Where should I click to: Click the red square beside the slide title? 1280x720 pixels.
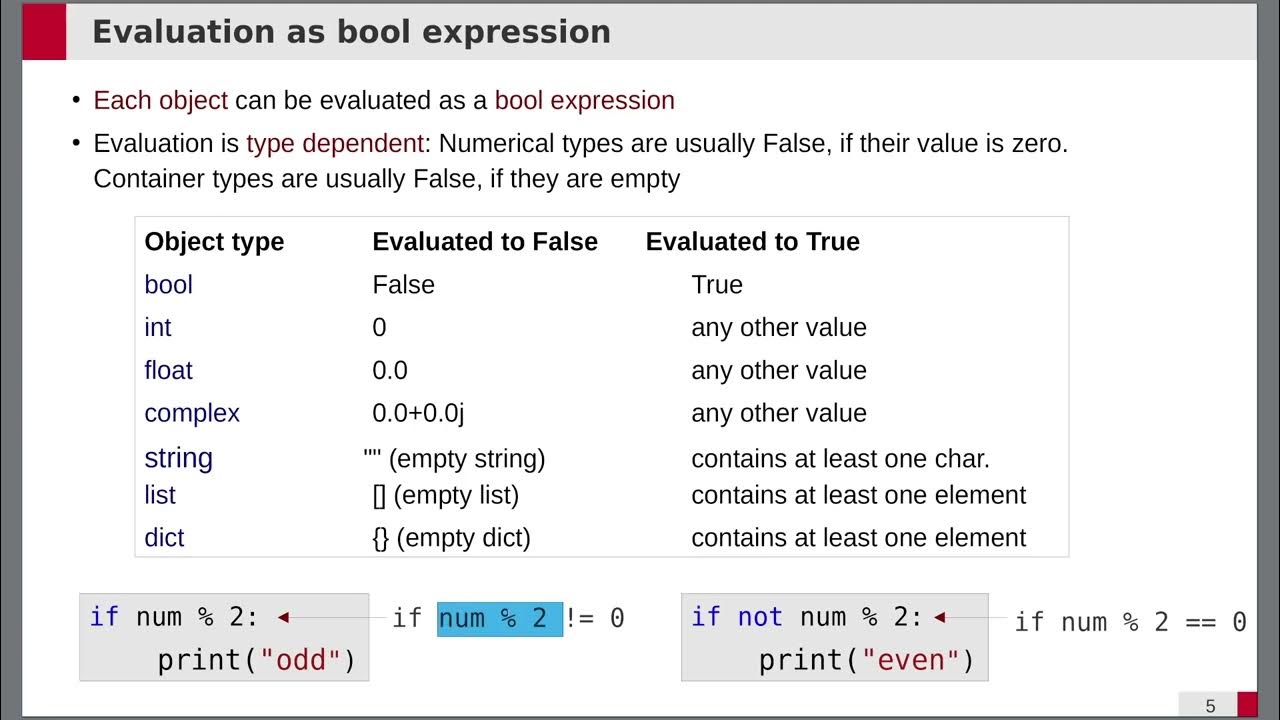click(44, 32)
